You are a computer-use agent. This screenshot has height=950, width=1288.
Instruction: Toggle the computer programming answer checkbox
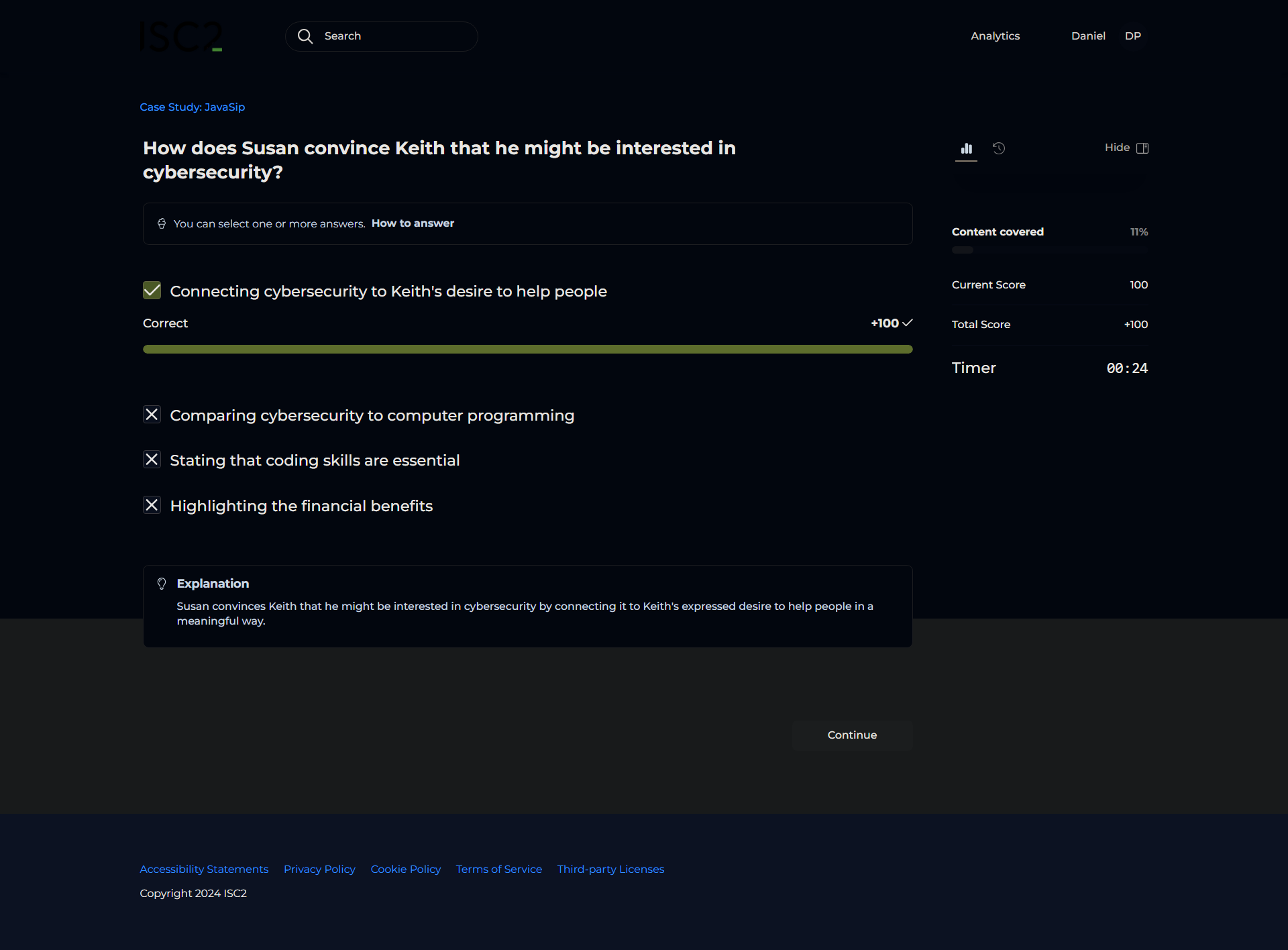tap(152, 415)
